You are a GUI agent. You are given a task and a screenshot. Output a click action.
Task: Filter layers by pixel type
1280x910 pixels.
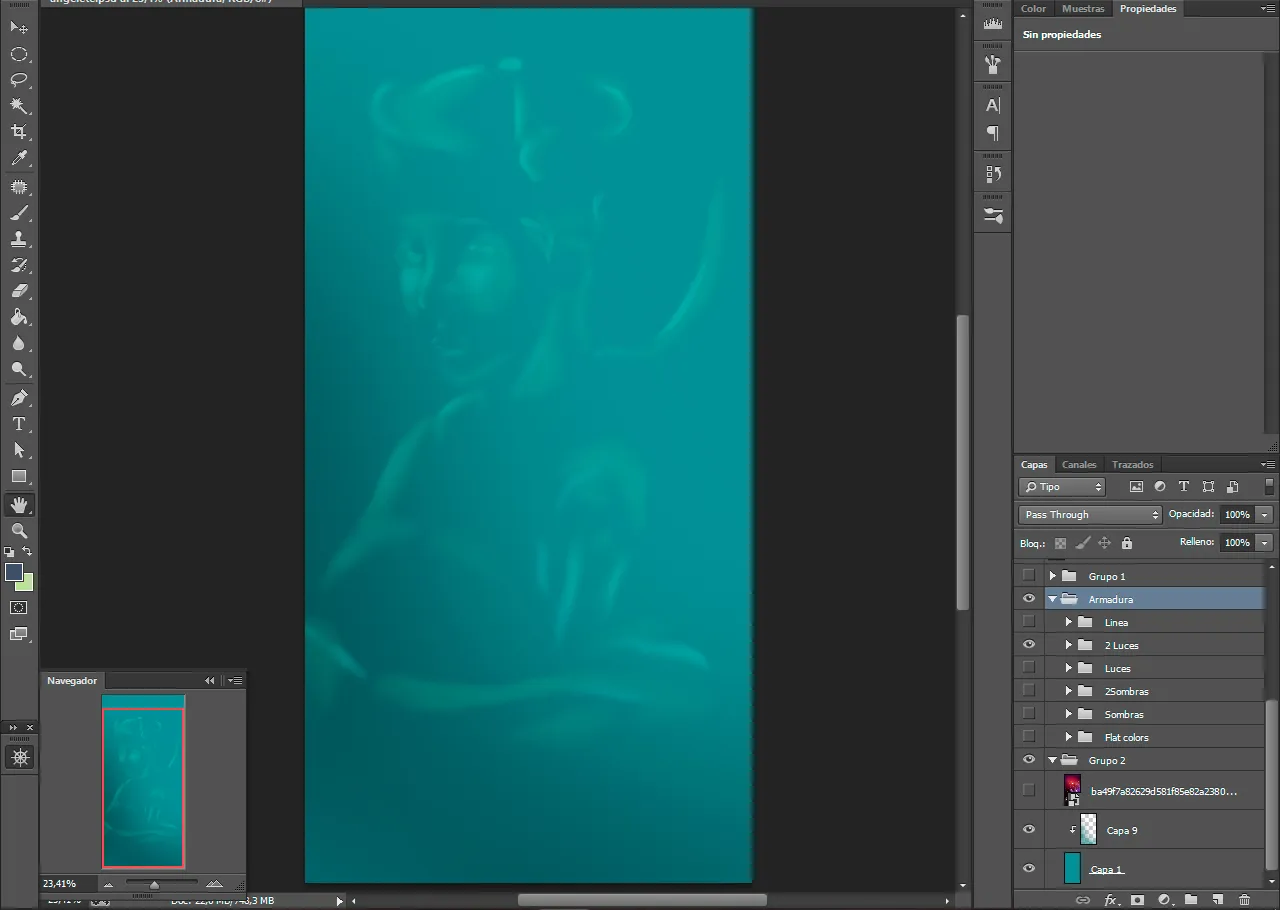point(1136,487)
